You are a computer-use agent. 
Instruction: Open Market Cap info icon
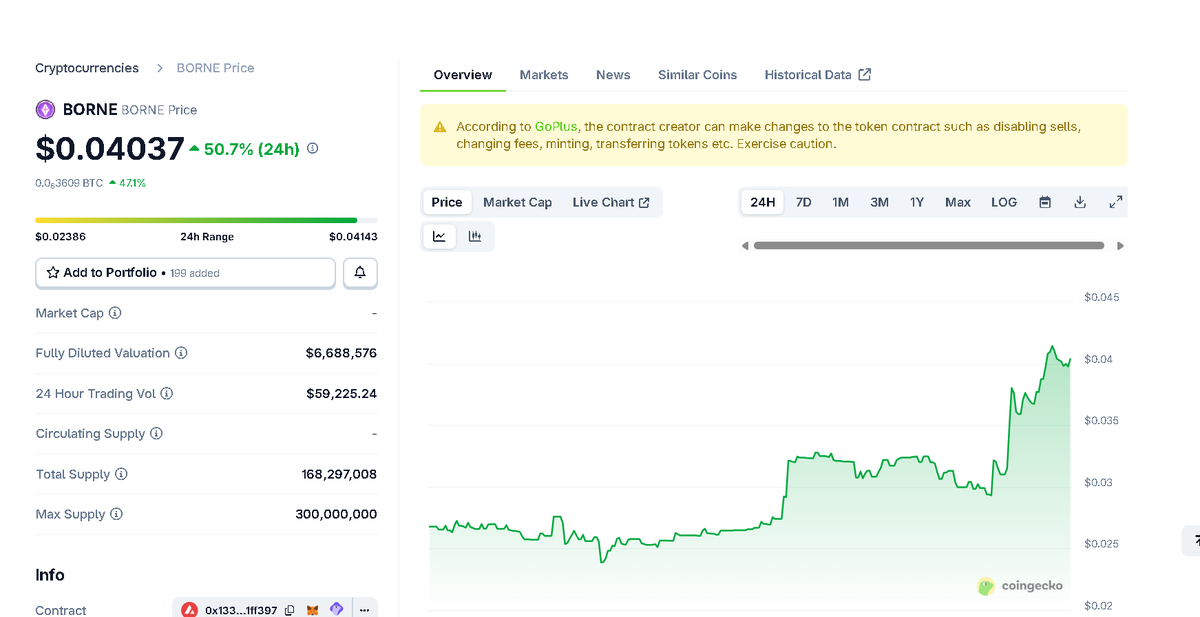pos(115,313)
